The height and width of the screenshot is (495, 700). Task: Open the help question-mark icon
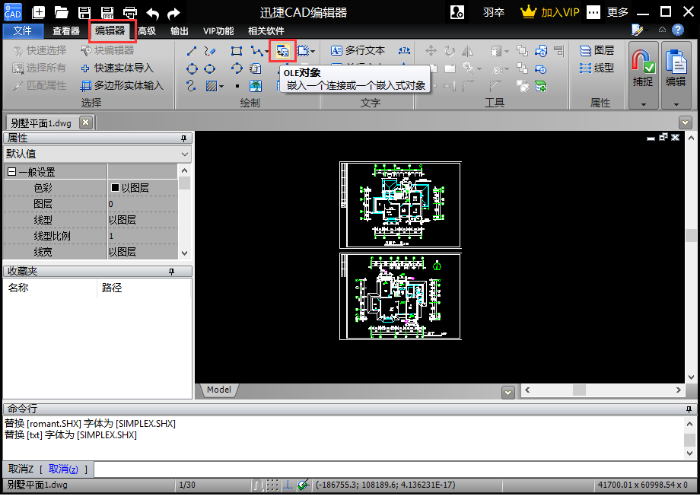678,30
